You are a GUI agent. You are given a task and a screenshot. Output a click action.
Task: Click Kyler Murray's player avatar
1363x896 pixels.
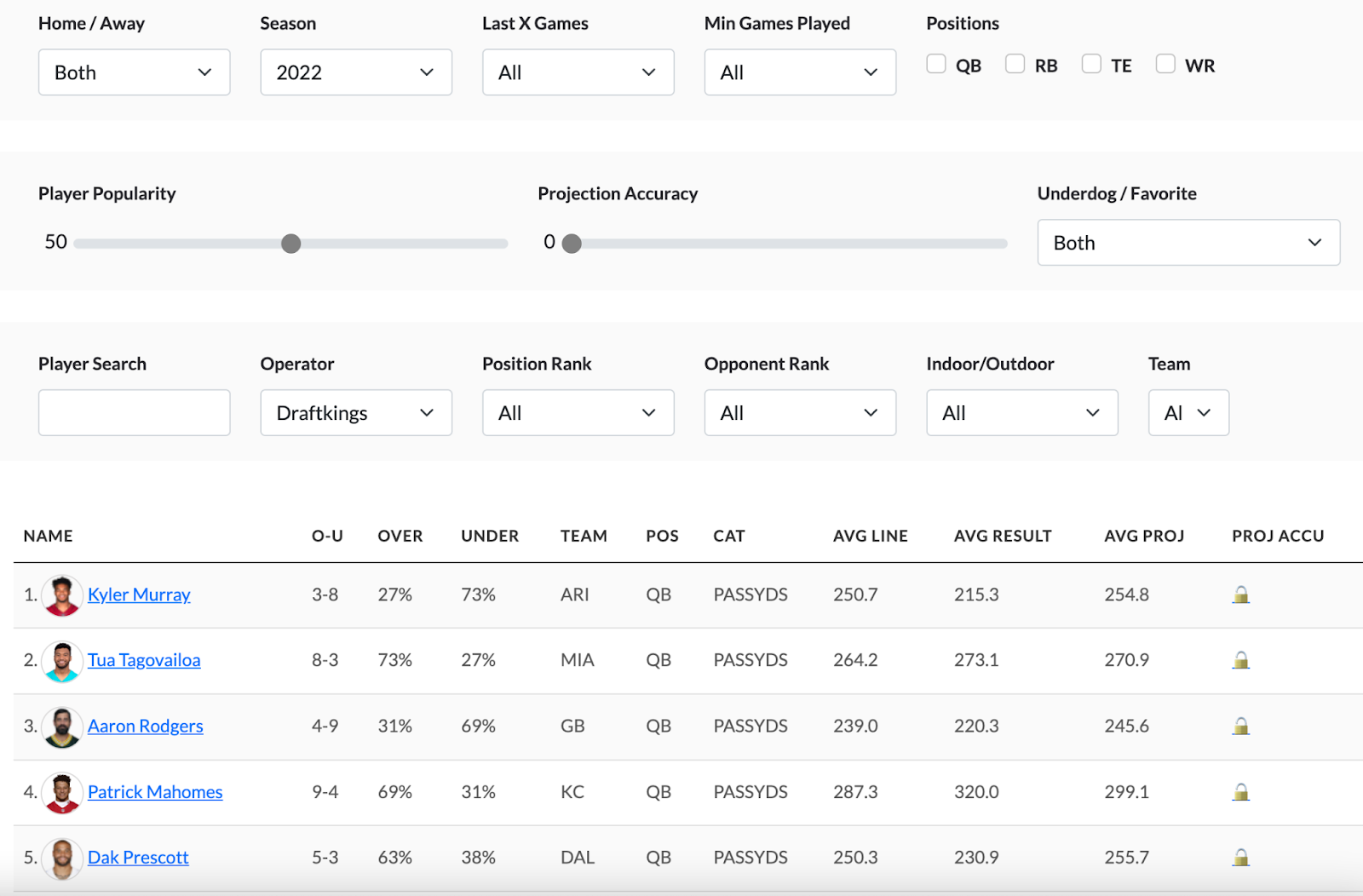61,594
